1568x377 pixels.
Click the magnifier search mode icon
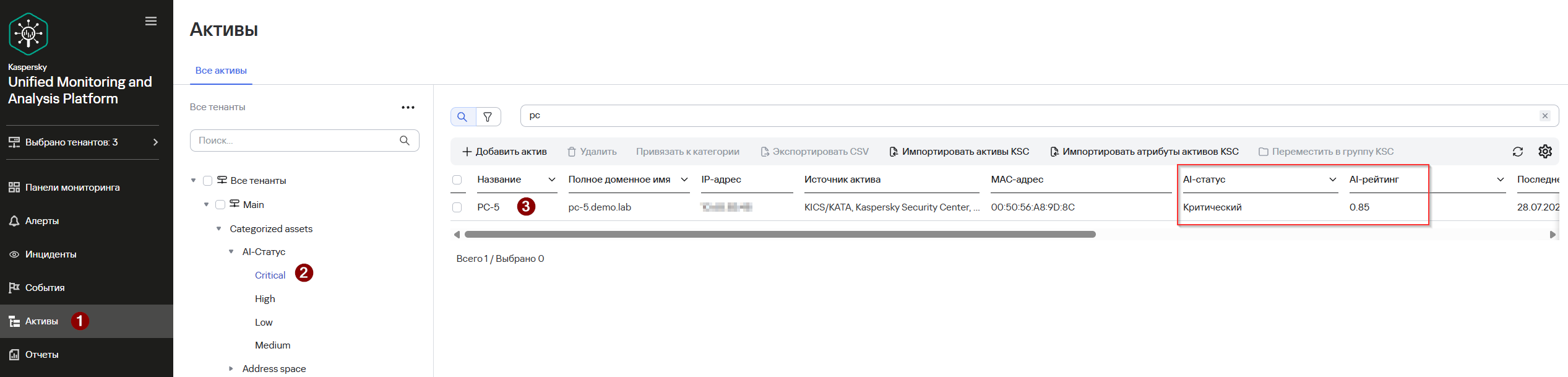(x=462, y=116)
